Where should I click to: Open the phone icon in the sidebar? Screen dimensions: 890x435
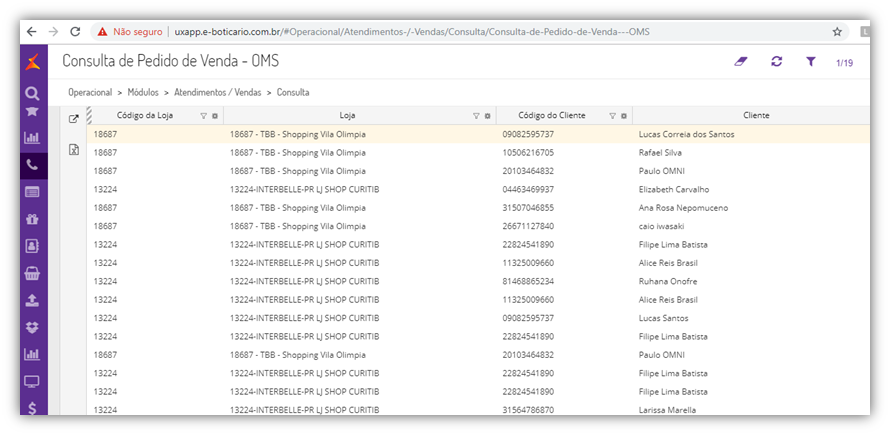32,165
